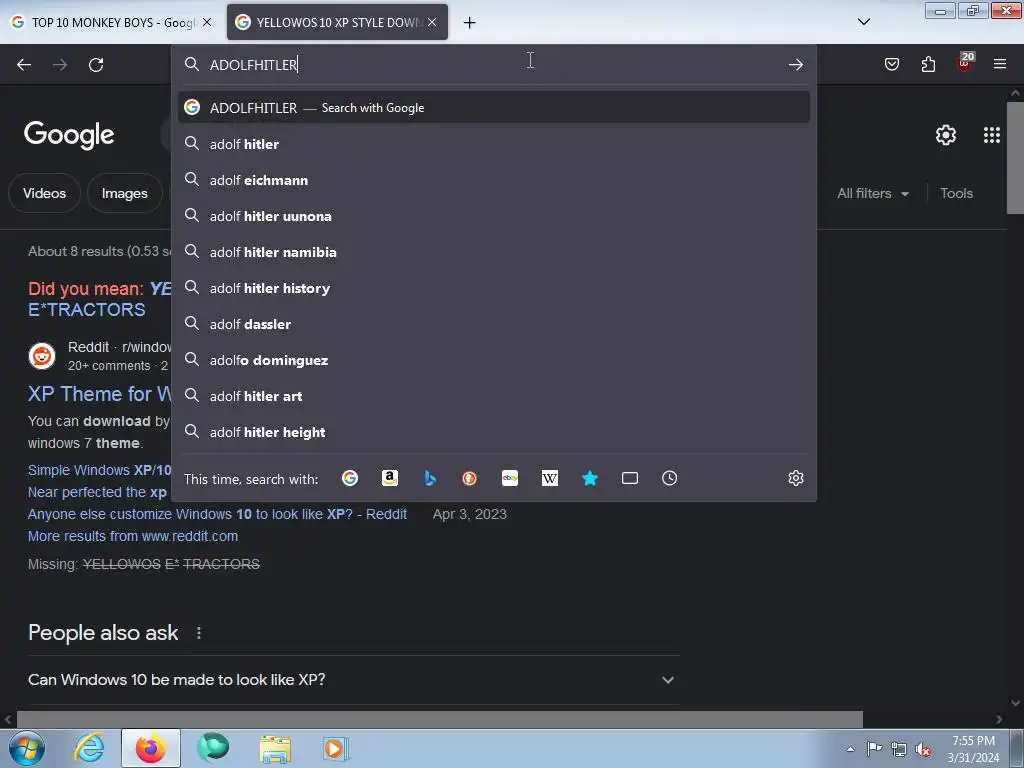
Task: Open the Google apps grid
Action: [991, 135]
